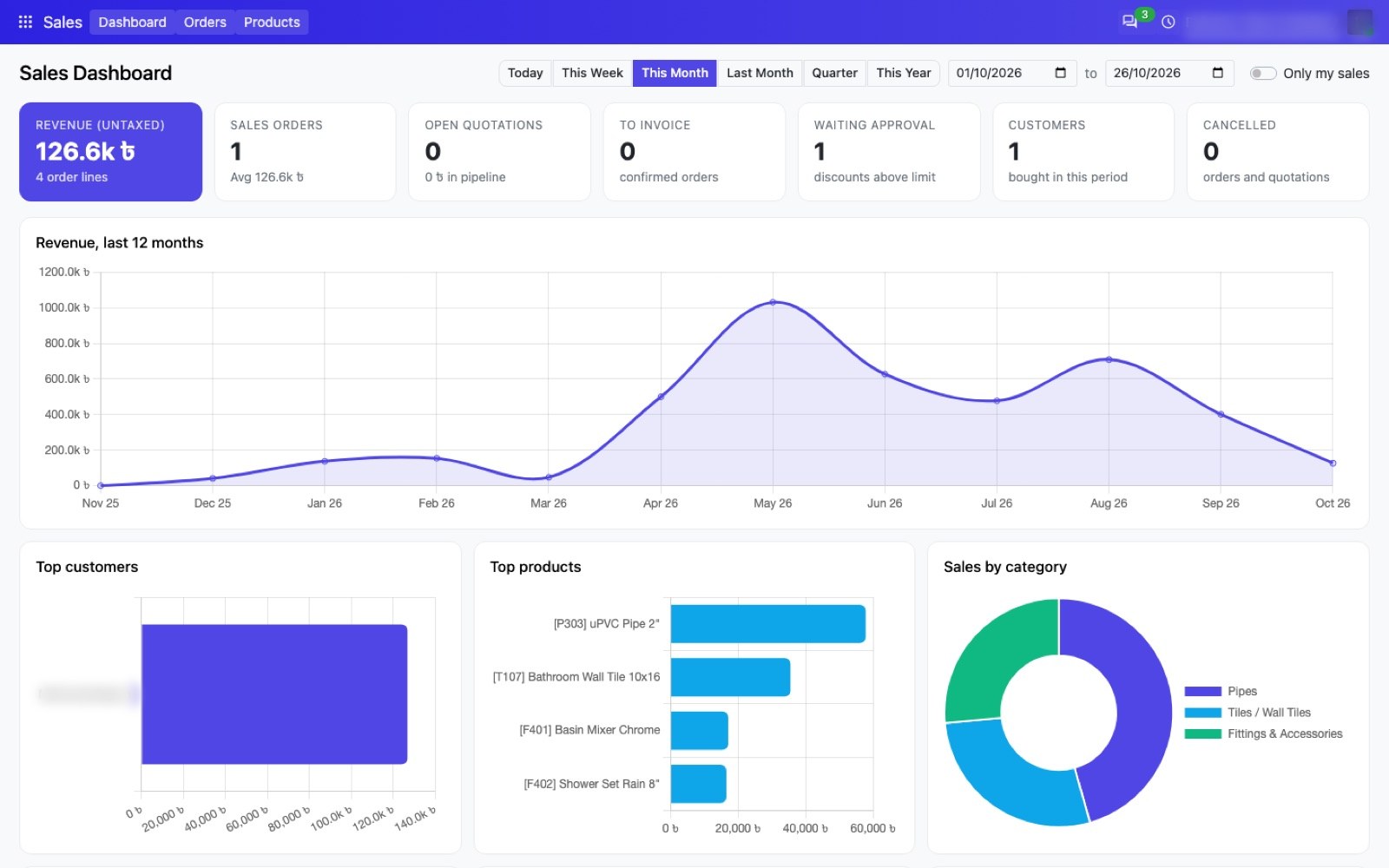1389x868 pixels.
Task: Select the Today period filter
Action: coord(525,73)
